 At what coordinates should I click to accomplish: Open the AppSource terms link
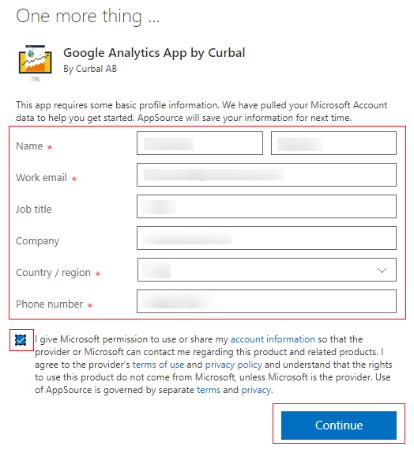[208, 390]
